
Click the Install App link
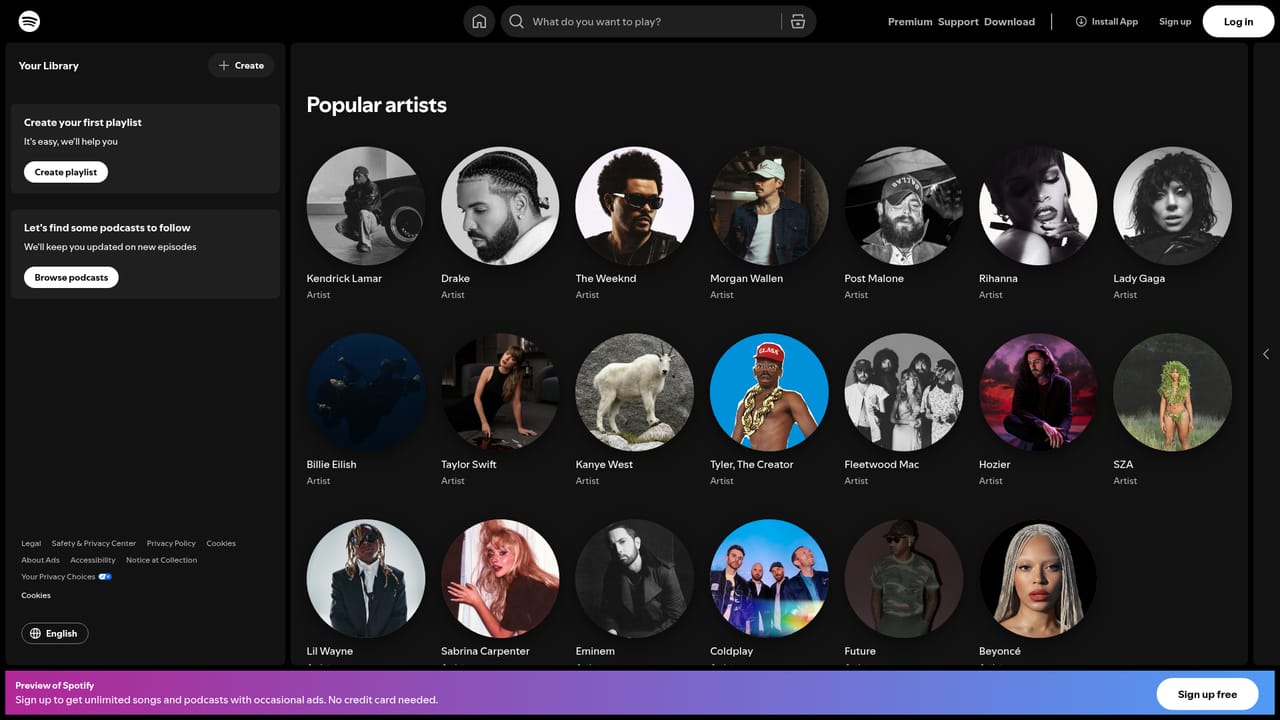click(x=1107, y=21)
